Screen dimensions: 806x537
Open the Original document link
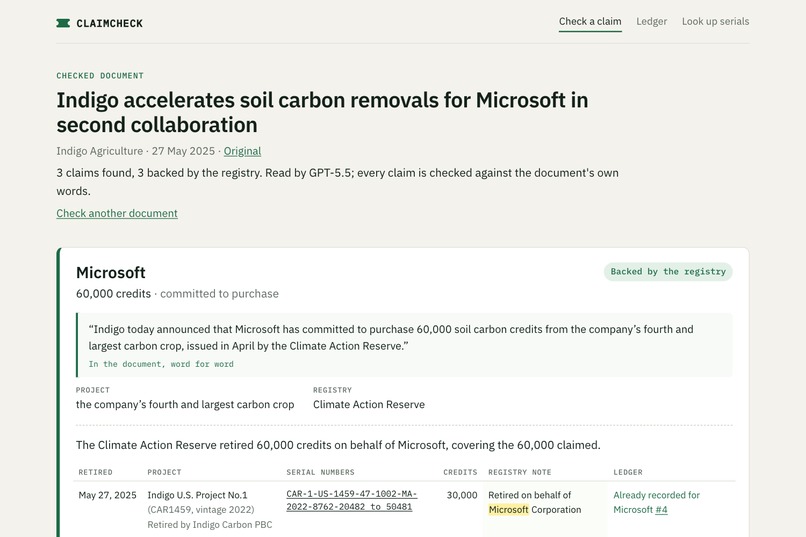click(242, 151)
